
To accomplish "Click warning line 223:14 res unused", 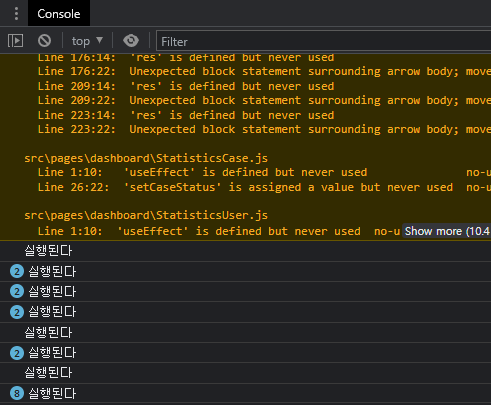I will click(x=186, y=115).
